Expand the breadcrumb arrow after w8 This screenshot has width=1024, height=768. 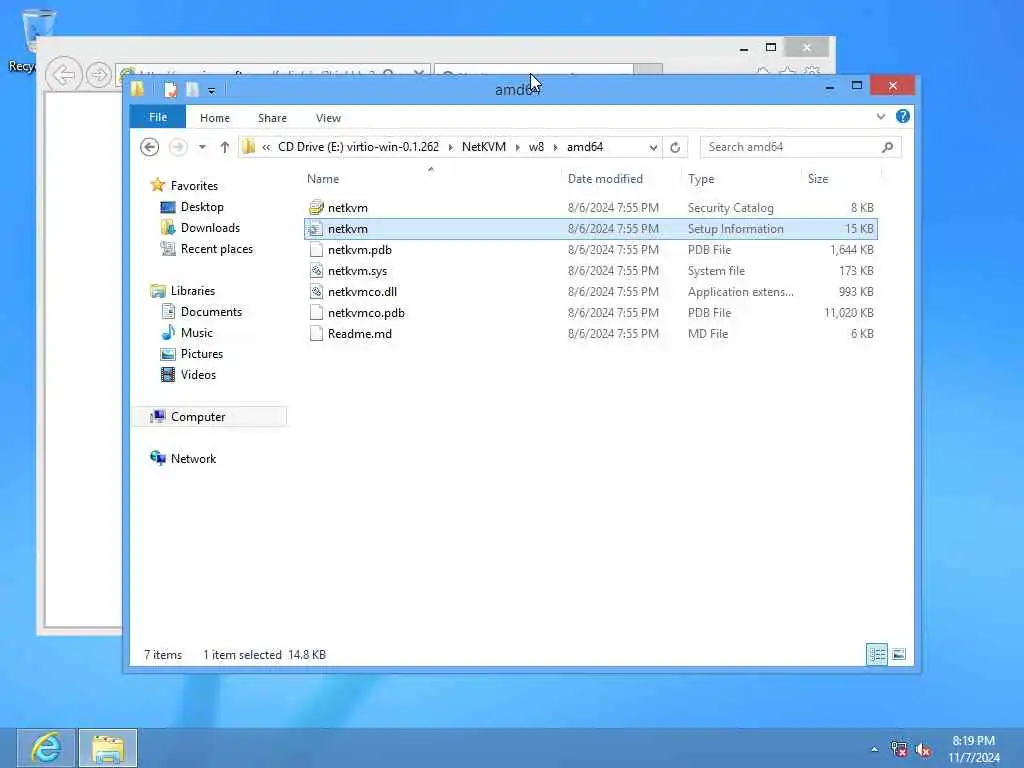click(x=555, y=147)
